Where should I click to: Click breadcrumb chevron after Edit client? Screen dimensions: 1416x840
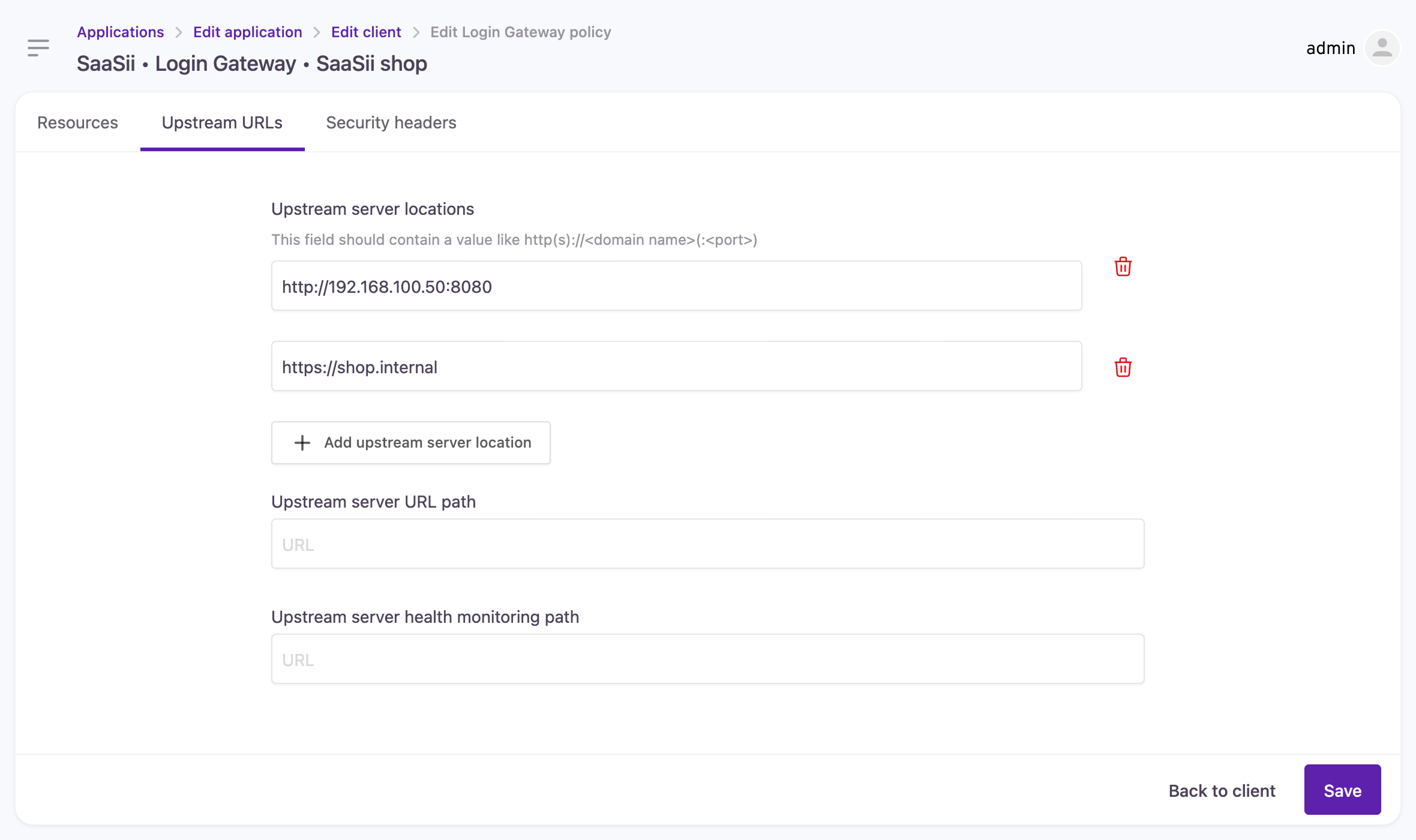416,32
